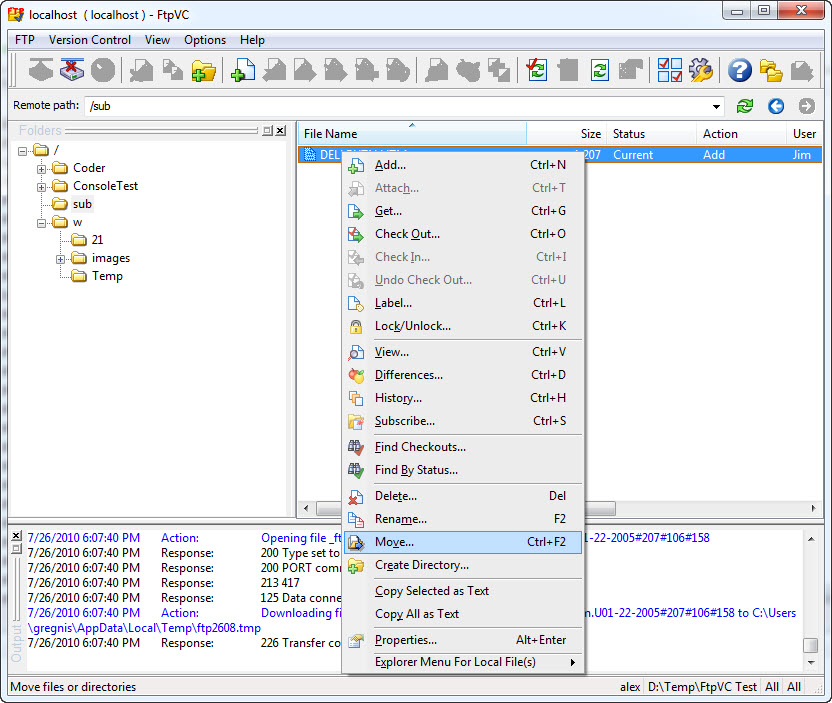Click the create directory folder-plus toolbar icon
The width and height of the screenshot is (832, 703).
204,71
